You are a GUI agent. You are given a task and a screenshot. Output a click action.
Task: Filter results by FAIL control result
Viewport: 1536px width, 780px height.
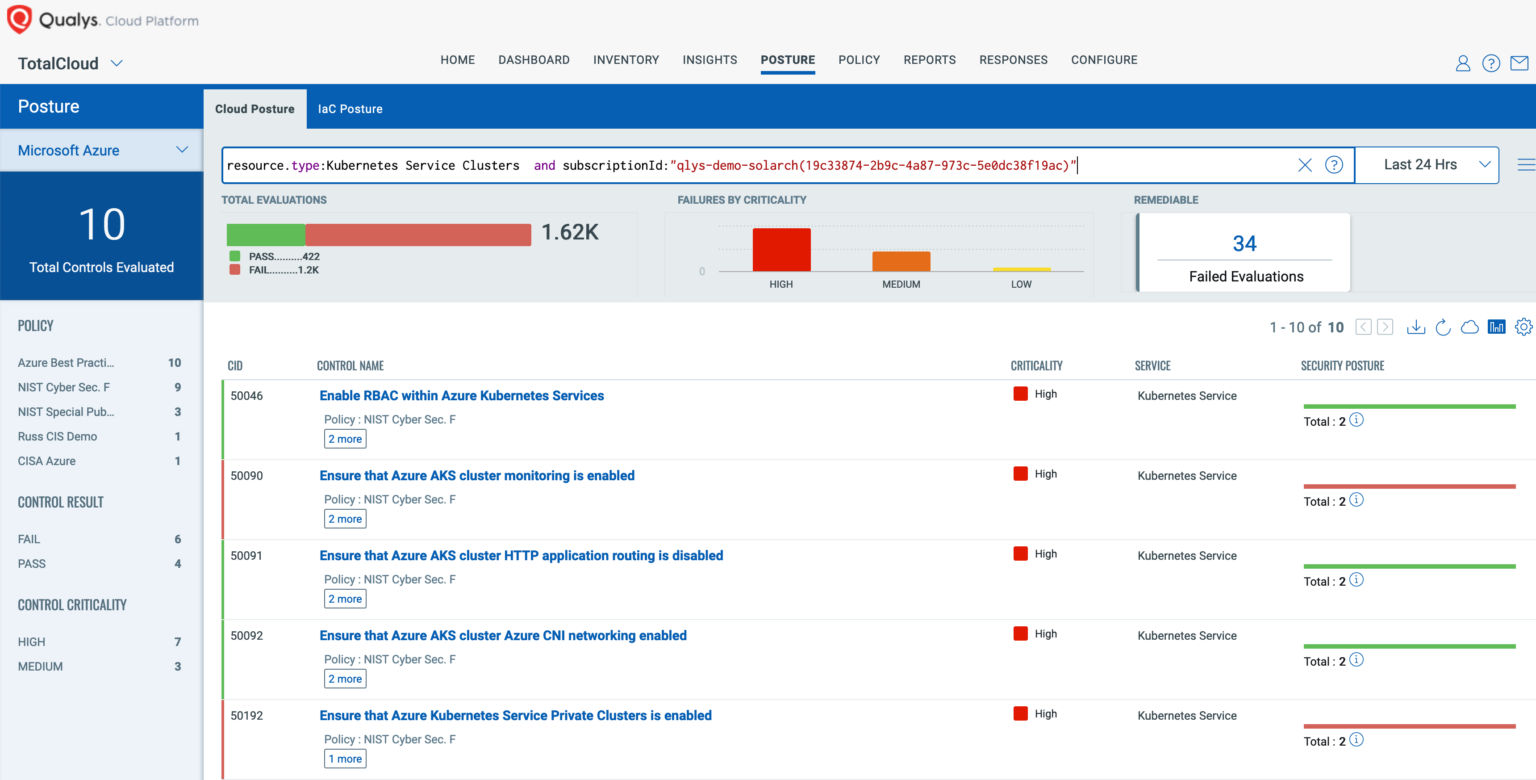click(x=29, y=539)
